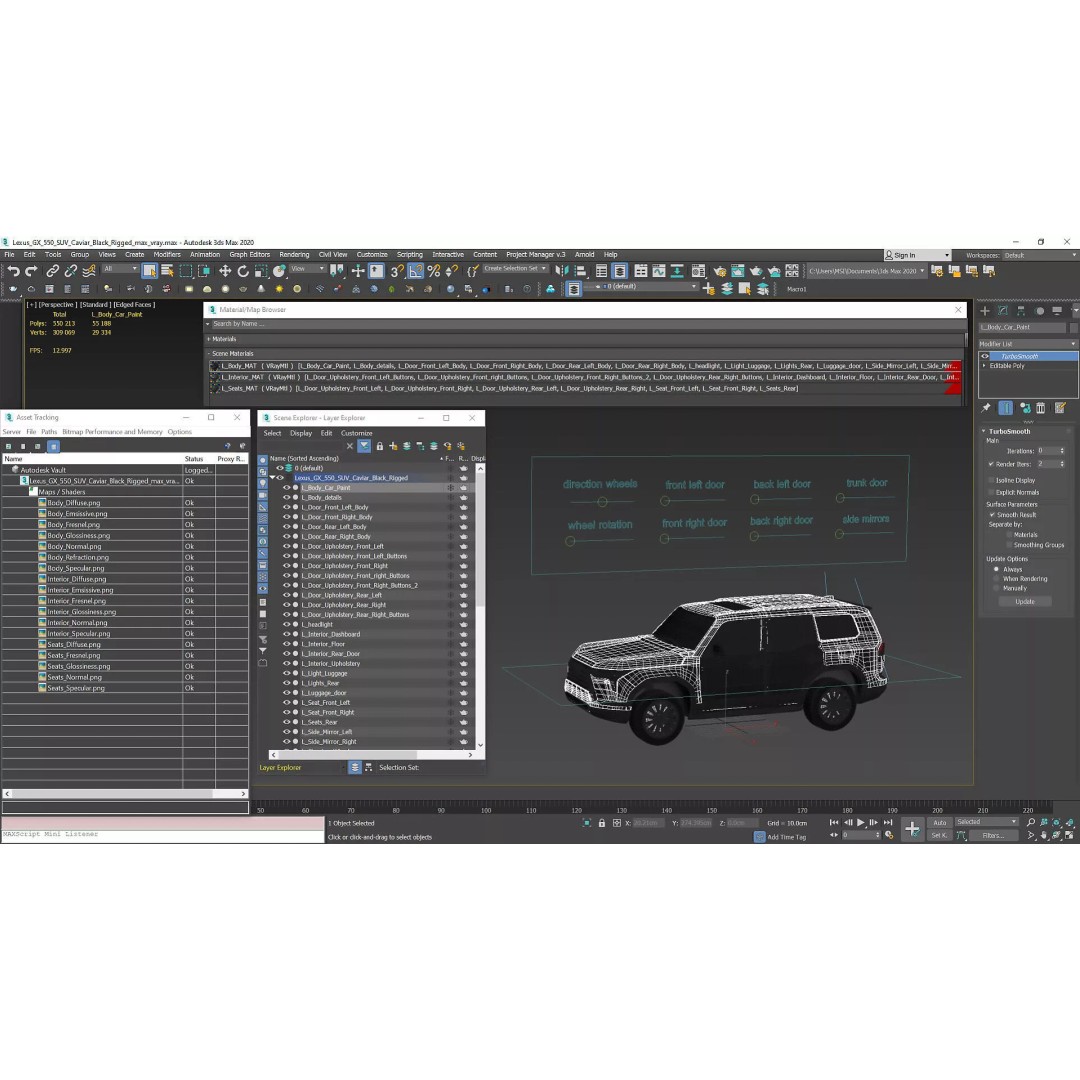The image size is (1080, 1080).
Task: Toggle the Smooth Result checkbox
Action: pyautogui.click(x=993, y=515)
